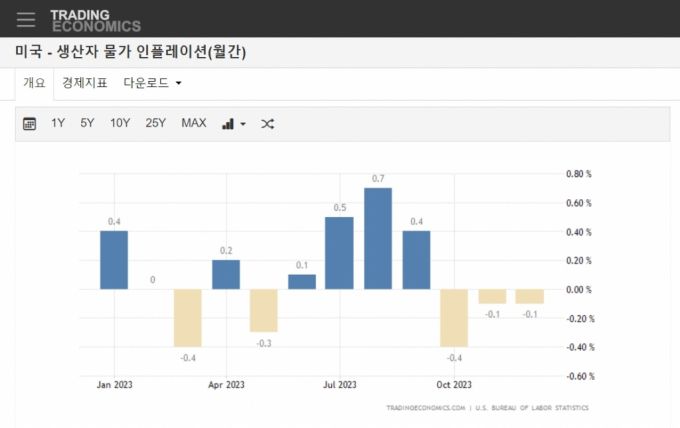Expand the chart type dropdown arrow
Screen dimensions: 680x428
click(242, 125)
